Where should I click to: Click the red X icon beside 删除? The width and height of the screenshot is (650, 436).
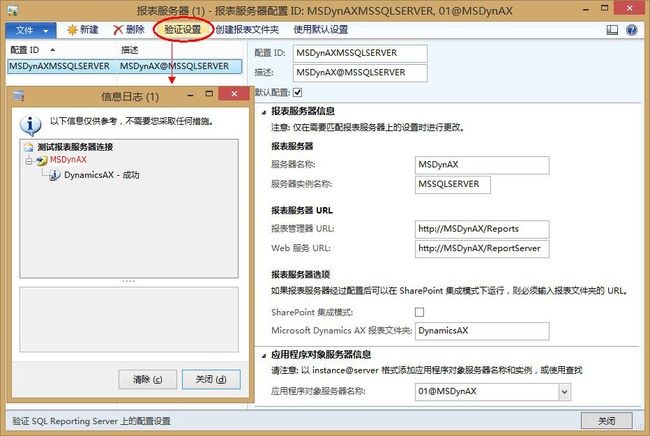pyautogui.click(x=118, y=30)
